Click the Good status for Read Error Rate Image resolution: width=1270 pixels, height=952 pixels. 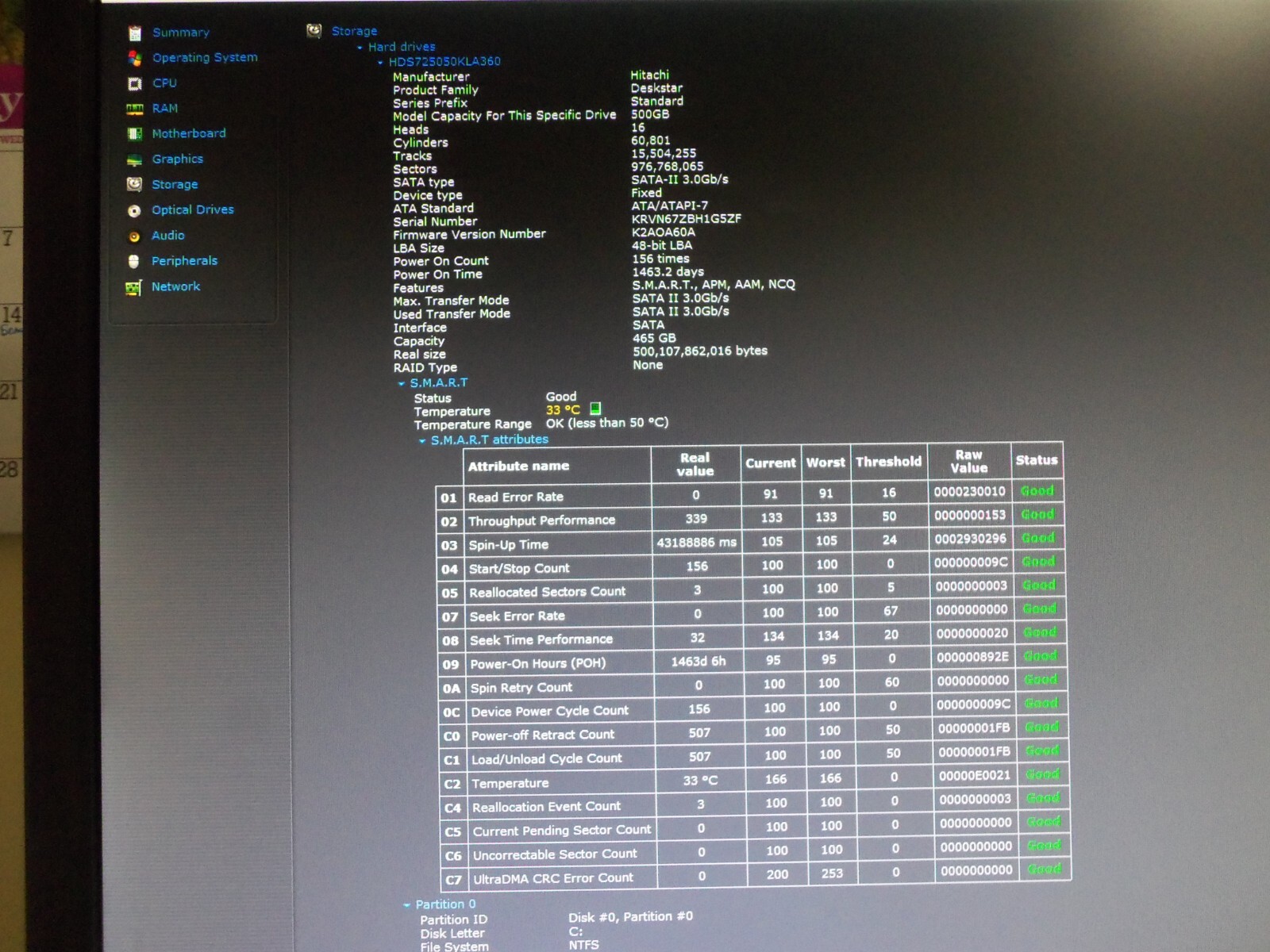[1037, 491]
